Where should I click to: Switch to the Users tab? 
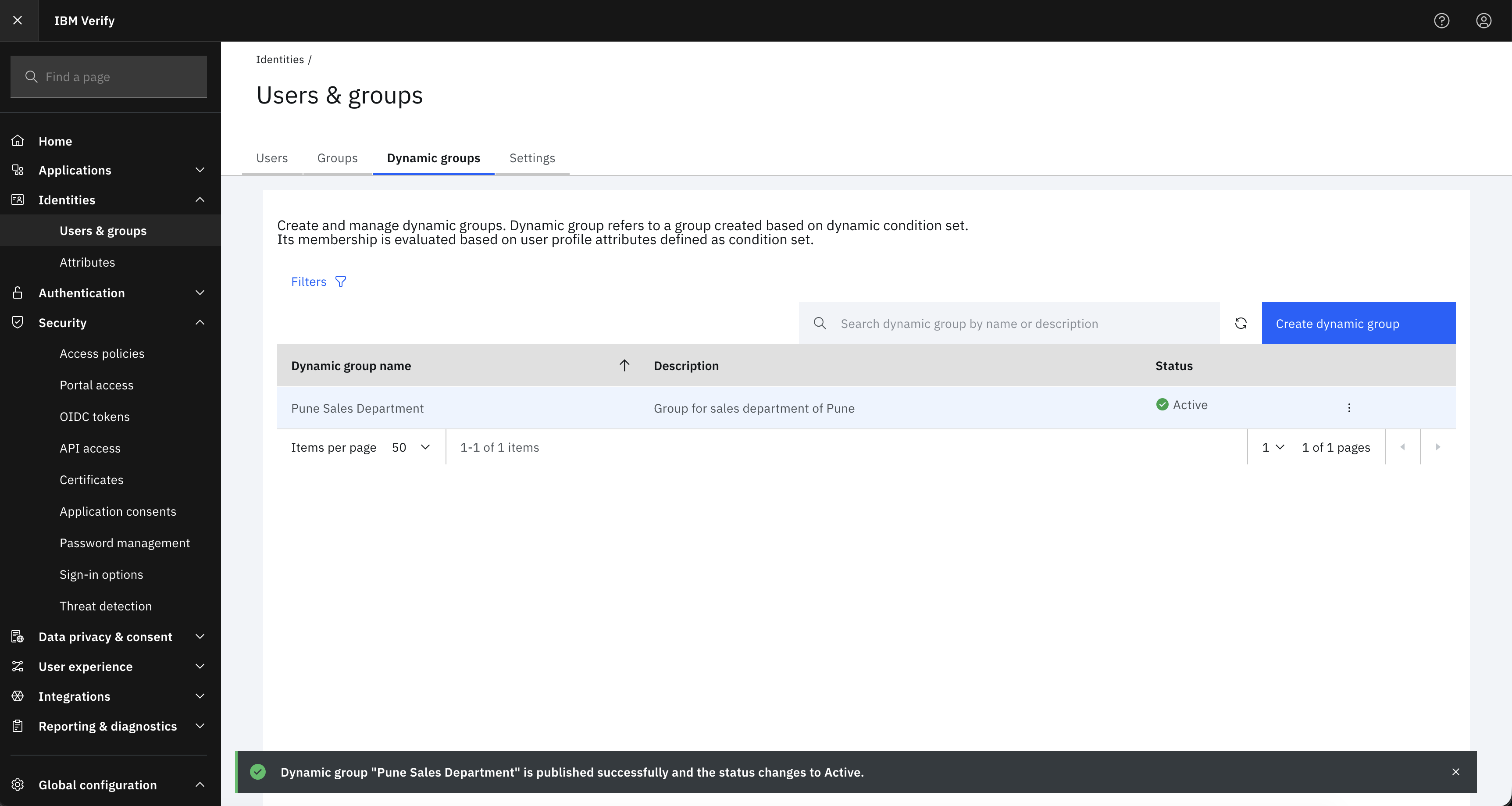point(272,158)
